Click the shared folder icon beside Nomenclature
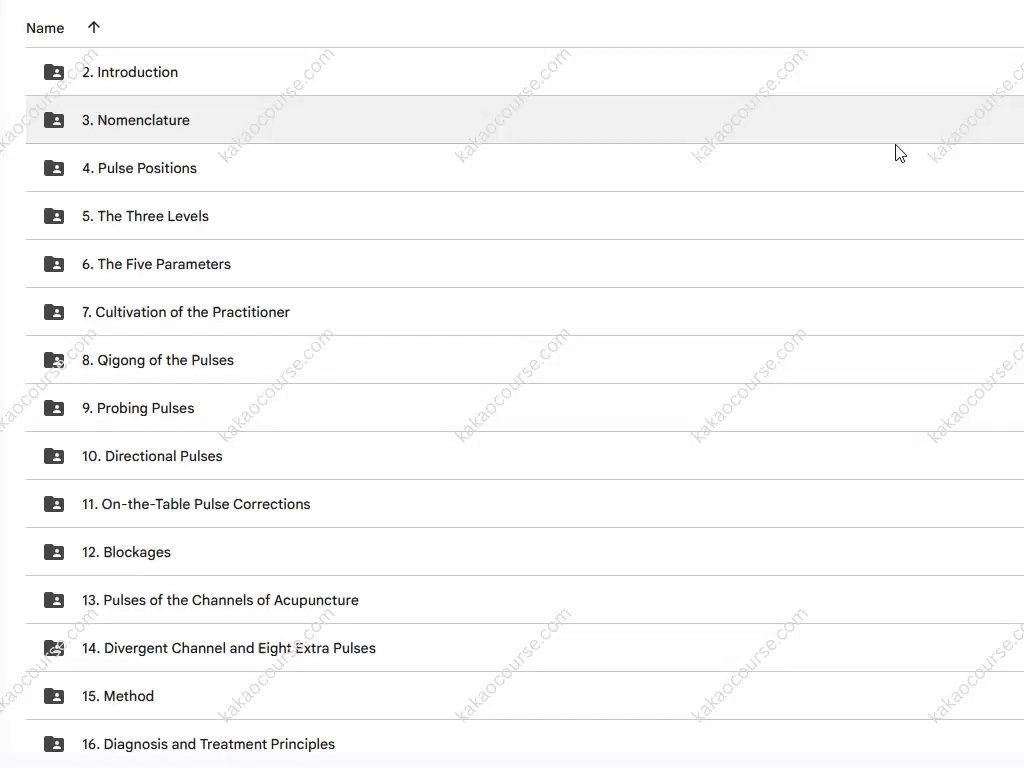Viewport: 1024px width, 768px height. coord(54,120)
